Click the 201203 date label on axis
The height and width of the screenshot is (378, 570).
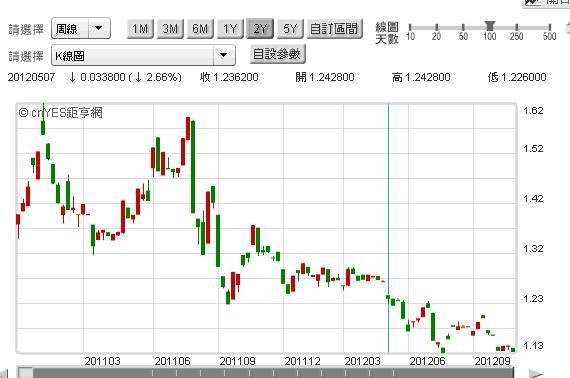coord(362,361)
